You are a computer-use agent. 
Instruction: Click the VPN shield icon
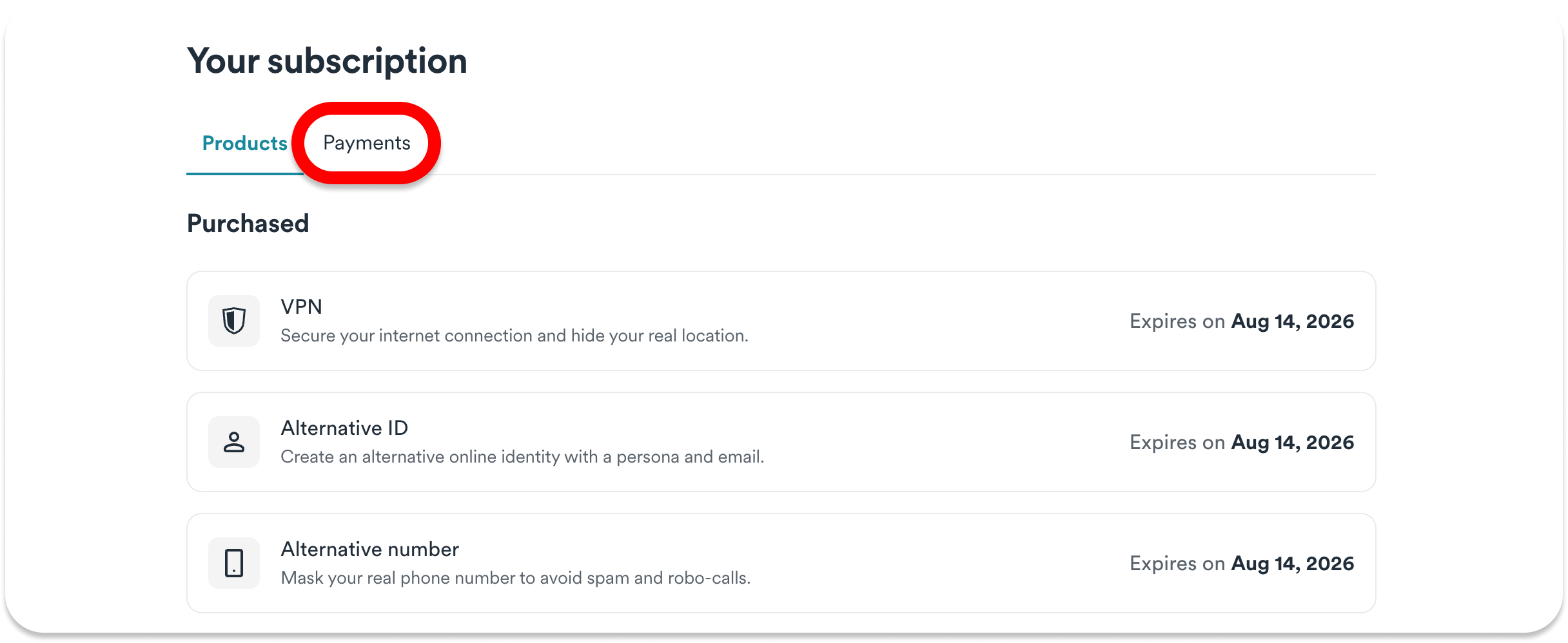(234, 321)
